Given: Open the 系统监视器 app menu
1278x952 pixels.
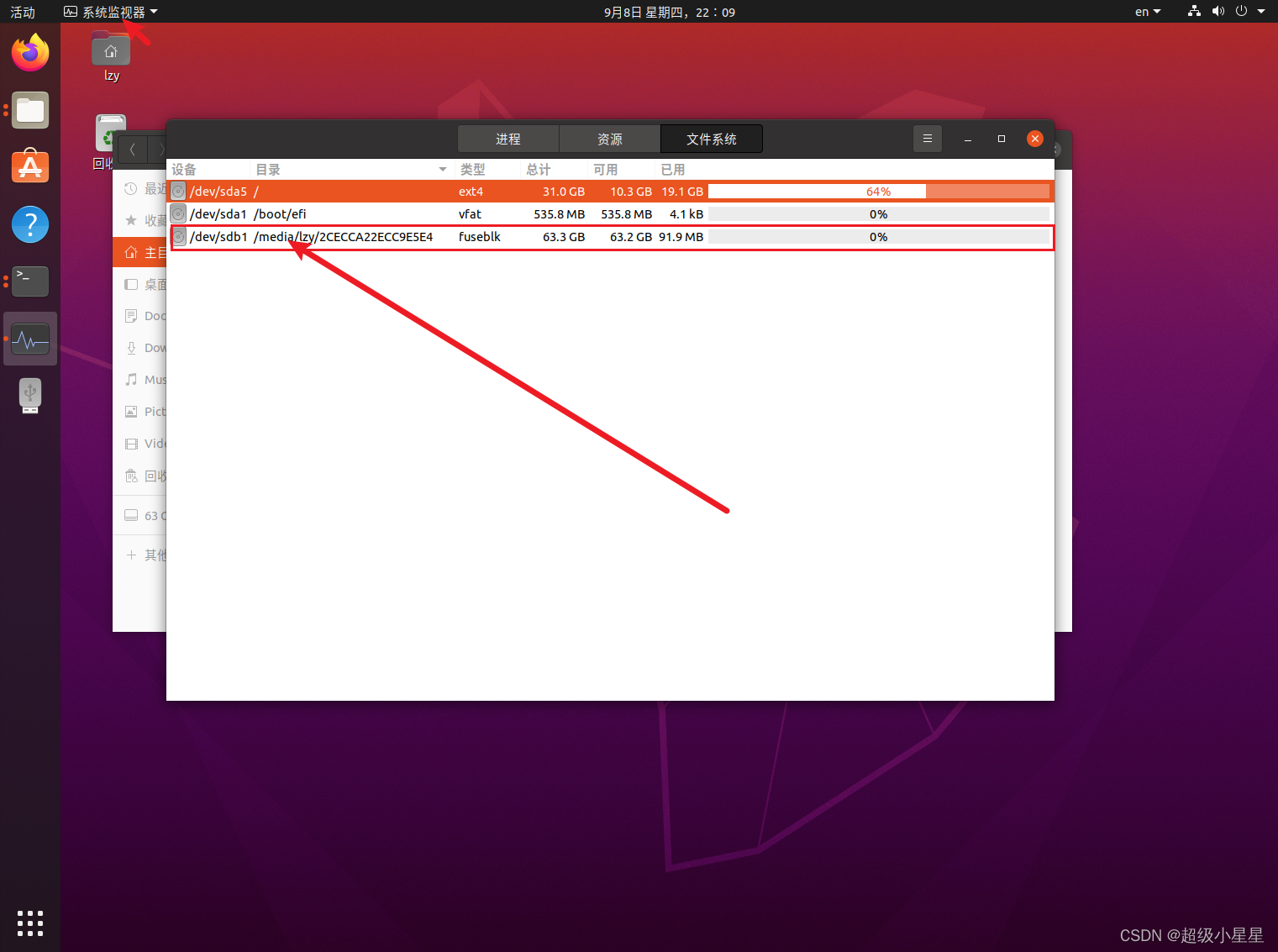Looking at the screenshot, I should click(x=111, y=12).
